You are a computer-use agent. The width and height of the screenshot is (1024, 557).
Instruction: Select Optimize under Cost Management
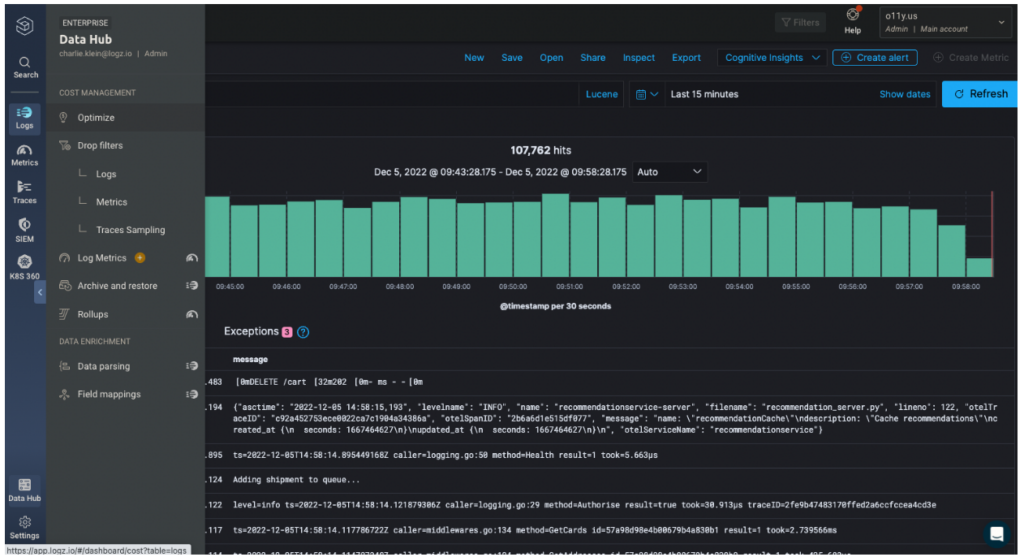[x=125, y=118]
